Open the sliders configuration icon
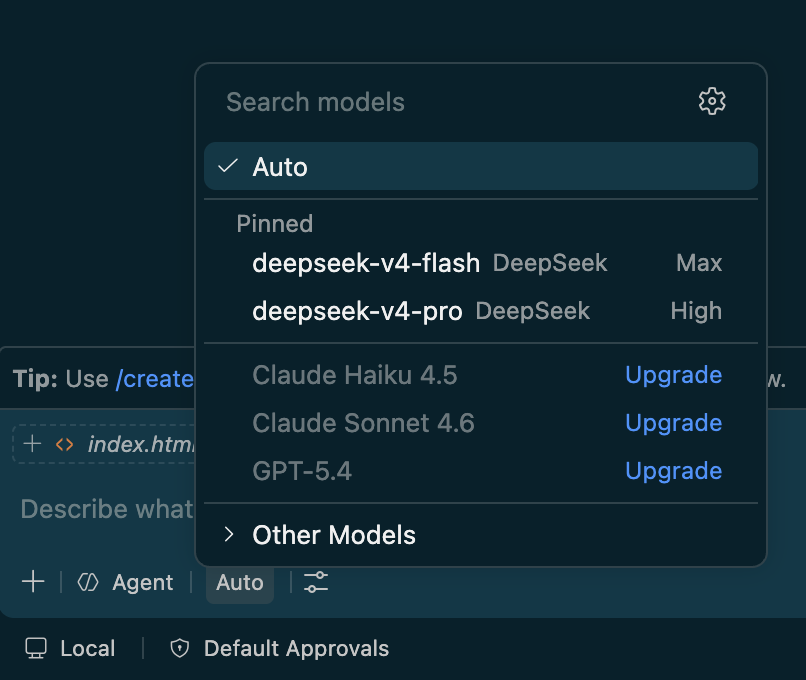This screenshot has height=680, width=806. tap(316, 582)
